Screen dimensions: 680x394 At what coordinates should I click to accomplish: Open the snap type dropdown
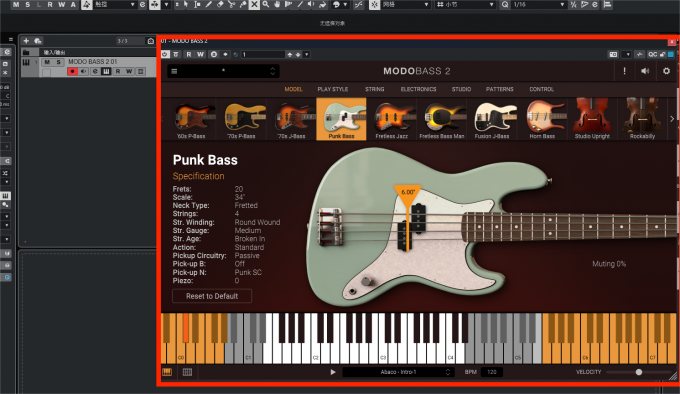point(405,4)
